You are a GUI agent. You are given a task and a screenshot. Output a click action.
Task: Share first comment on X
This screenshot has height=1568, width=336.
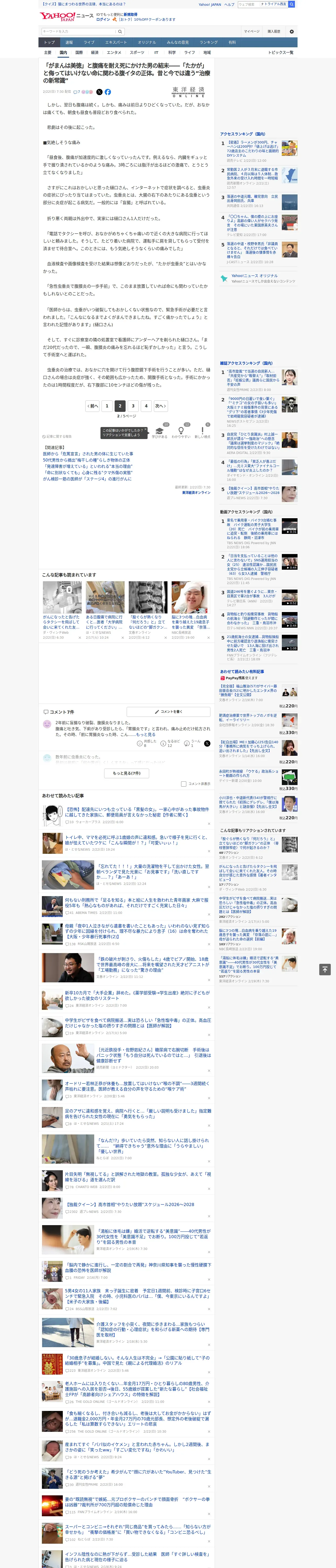pos(207,743)
